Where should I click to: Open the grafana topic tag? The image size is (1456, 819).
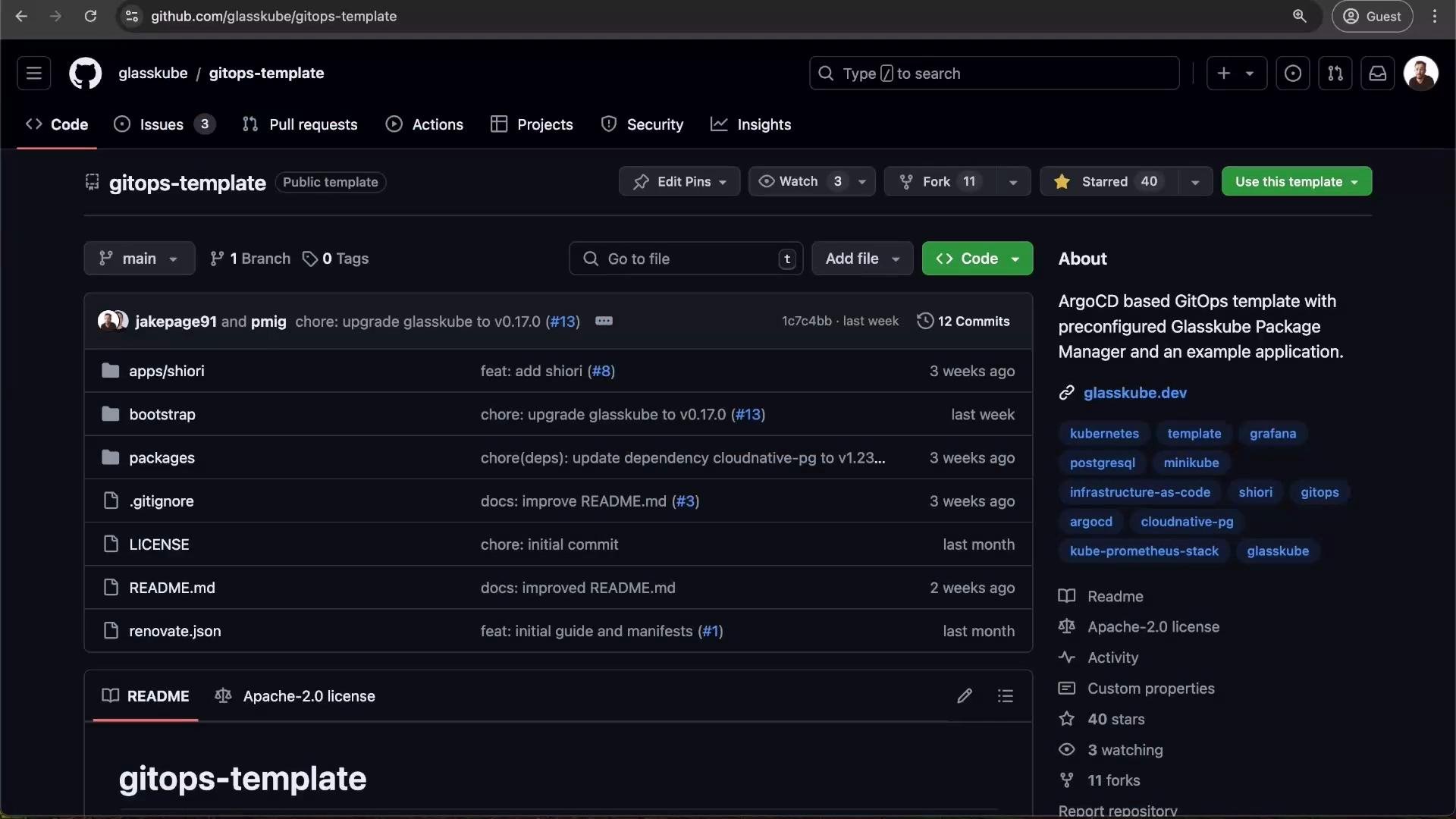click(x=1272, y=434)
